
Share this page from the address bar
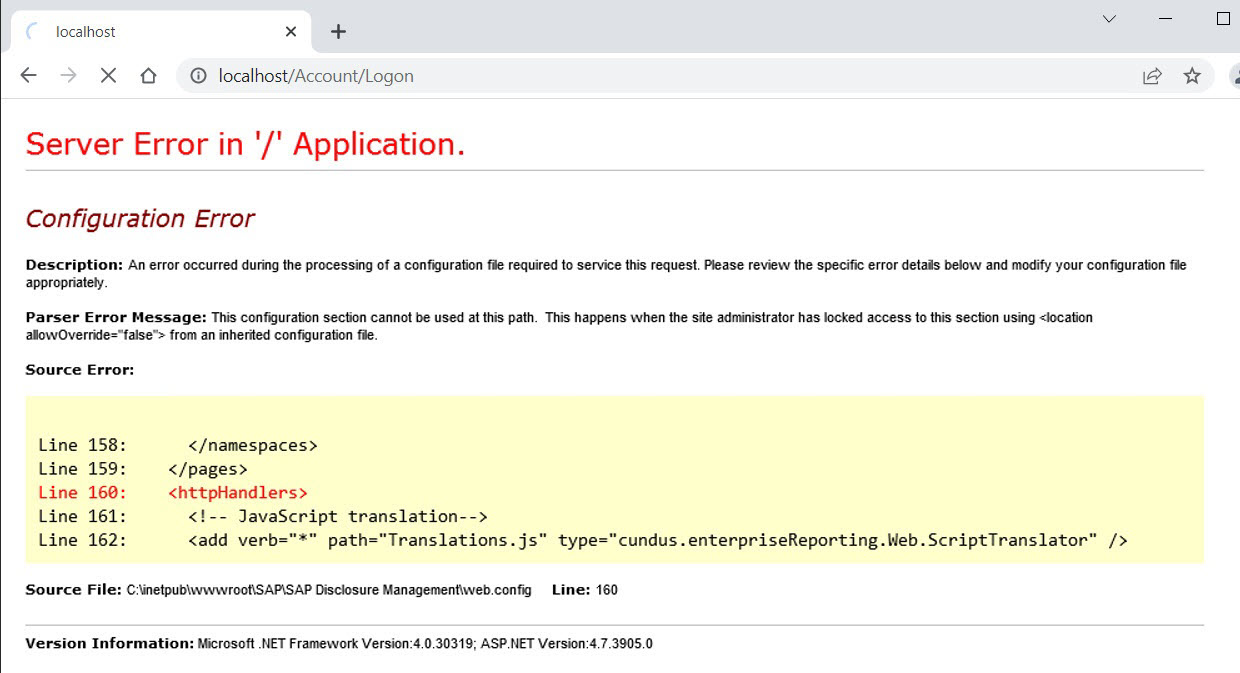point(1152,76)
